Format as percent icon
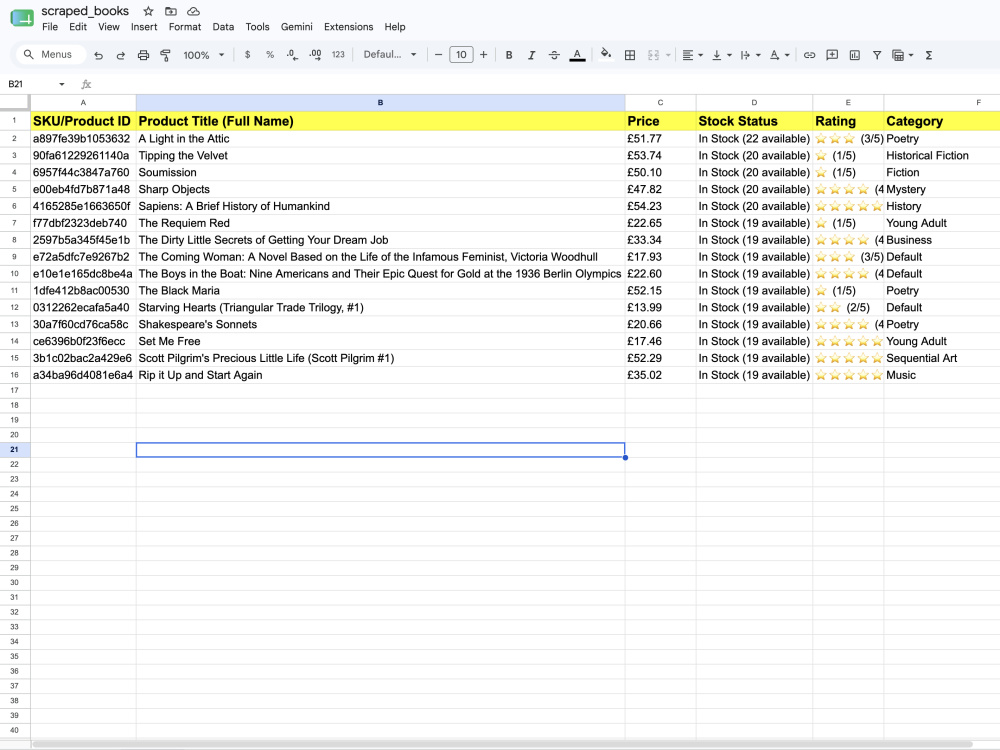Image resolution: width=1000 pixels, height=750 pixels. 270,55
